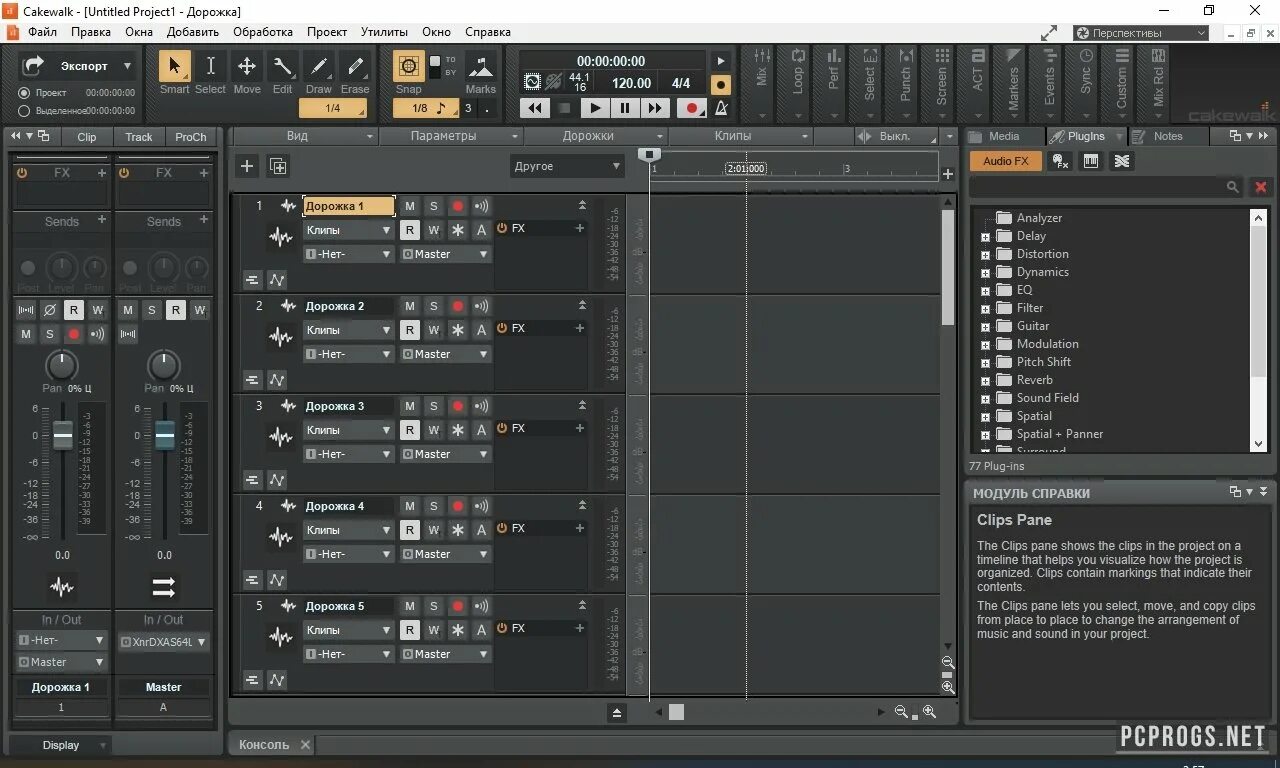Open the Проект menu
This screenshot has height=768, width=1280.
coord(327,32)
